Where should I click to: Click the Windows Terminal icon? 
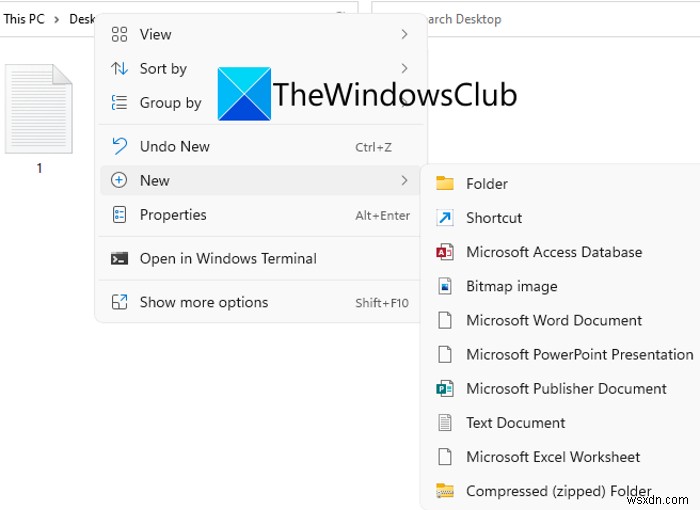click(119, 258)
